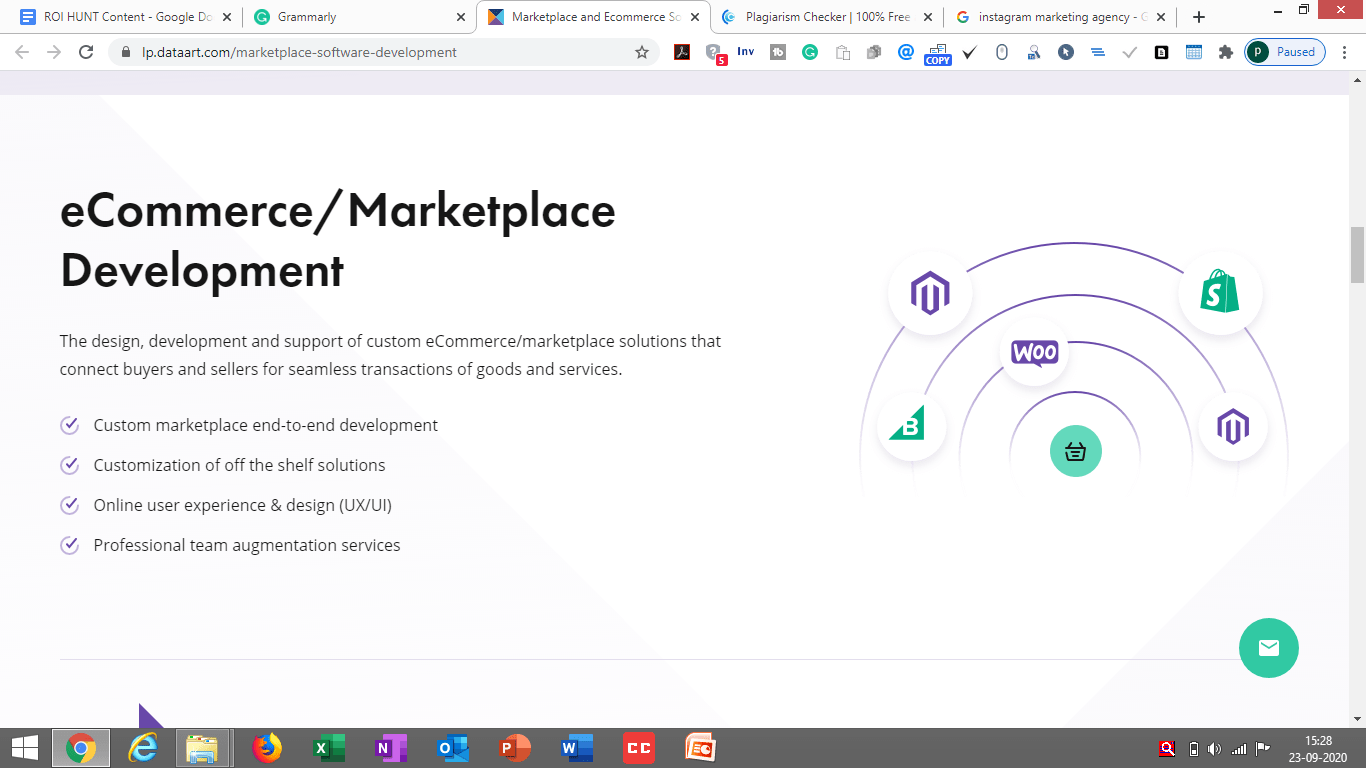Image resolution: width=1366 pixels, height=768 pixels.
Task: Open the teal envelope chat button
Action: click(x=1268, y=648)
